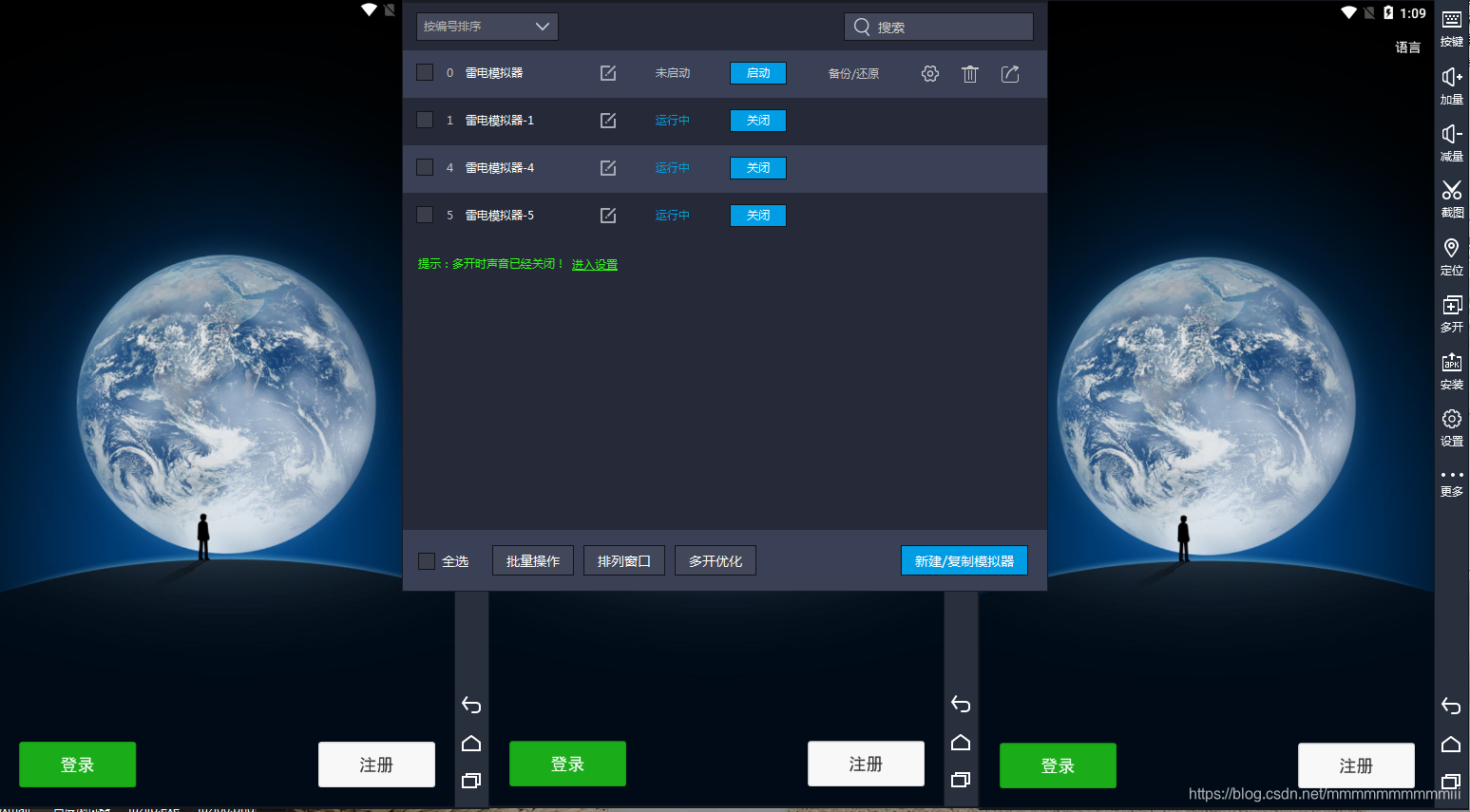Rename 雷电模拟器-5 with edit icon
Screen dimensions: 1470x812
point(608,216)
